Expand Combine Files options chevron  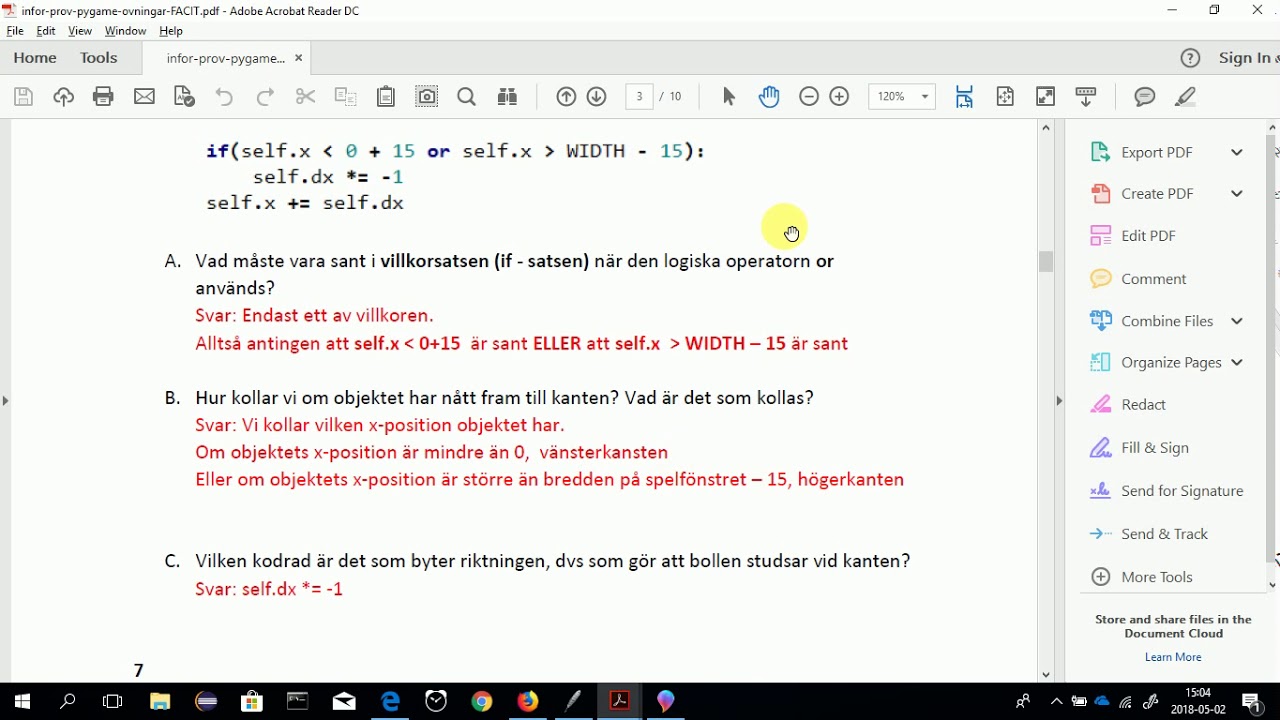[1237, 321]
